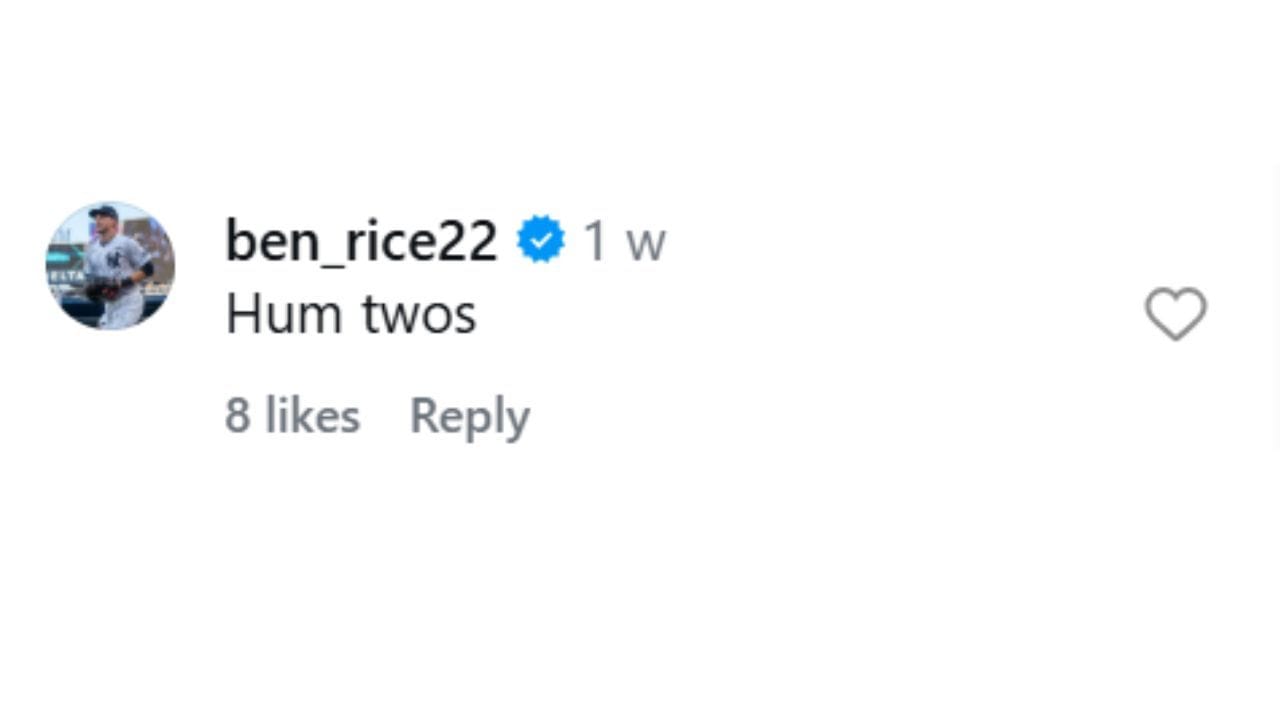Click the word "Hum" in the comment
This screenshot has width=1280, height=720.
[284, 314]
